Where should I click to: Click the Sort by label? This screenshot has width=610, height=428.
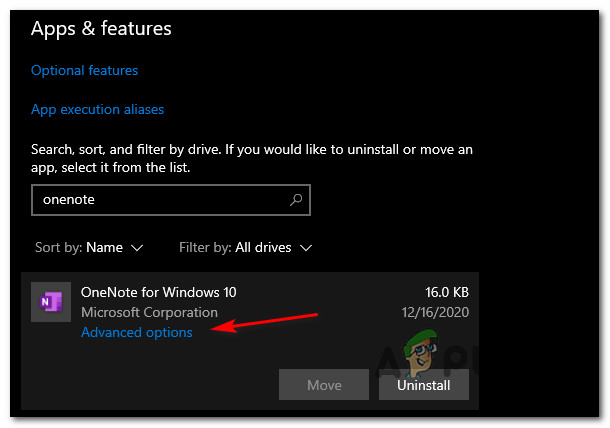pyautogui.click(x=57, y=247)
